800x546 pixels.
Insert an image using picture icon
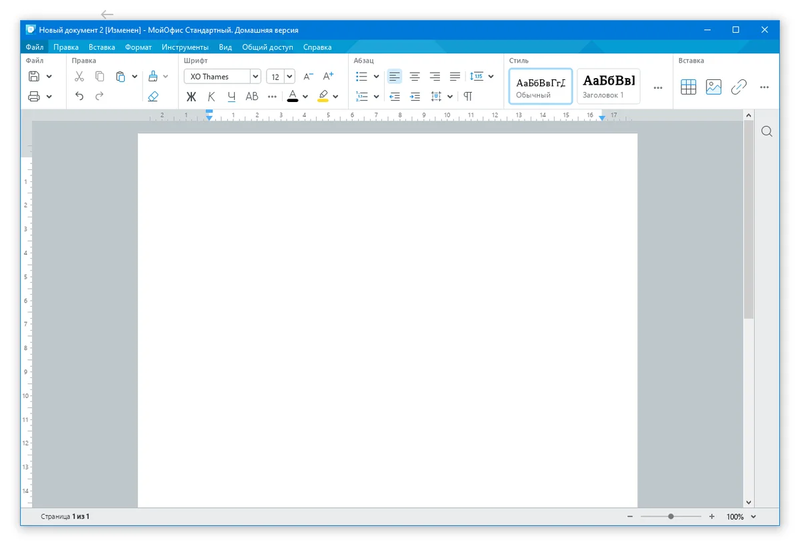point(713,87)
